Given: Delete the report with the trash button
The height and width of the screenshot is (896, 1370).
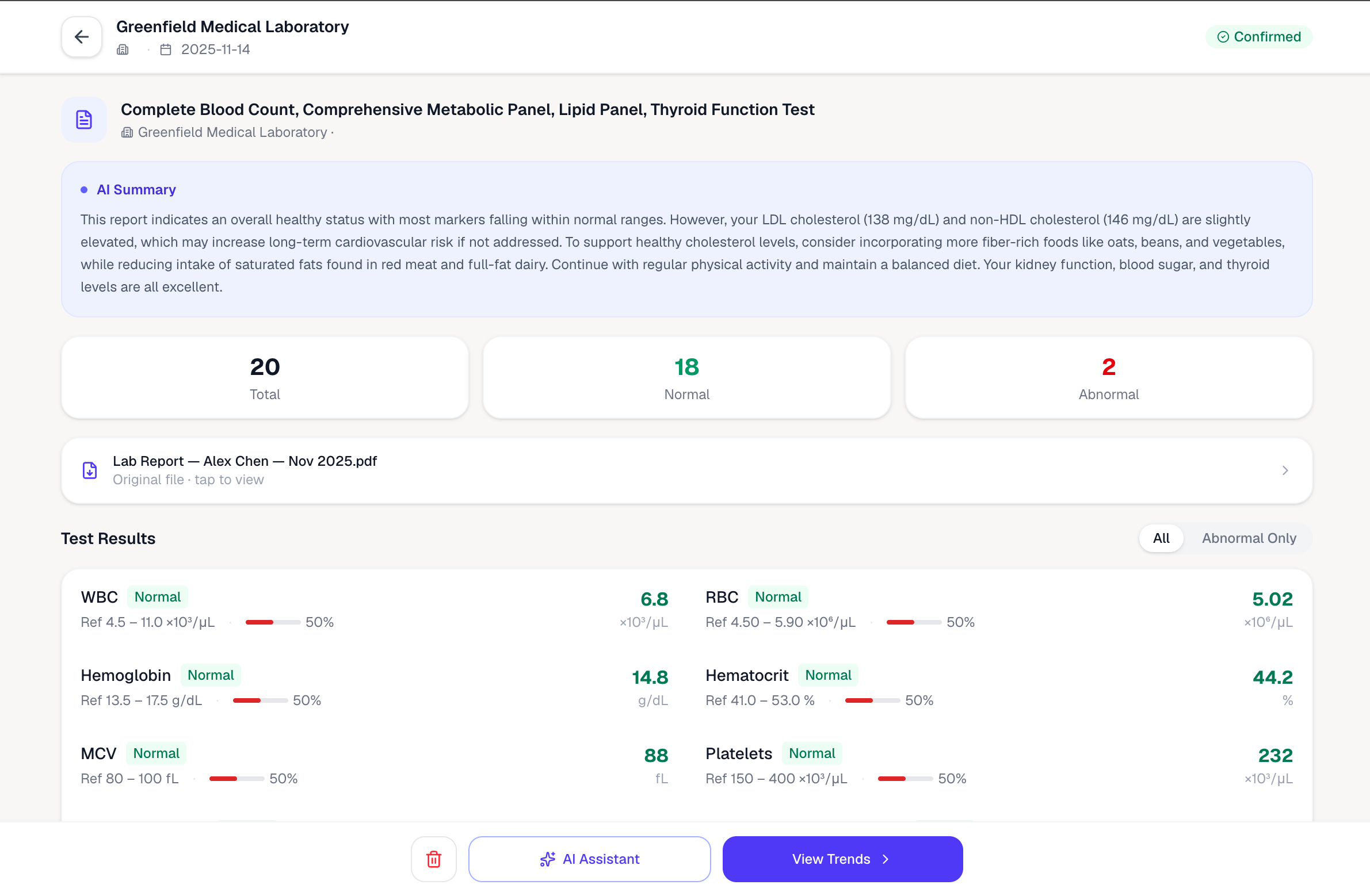Looking at the screenshot, I should [x=433, y=859].
